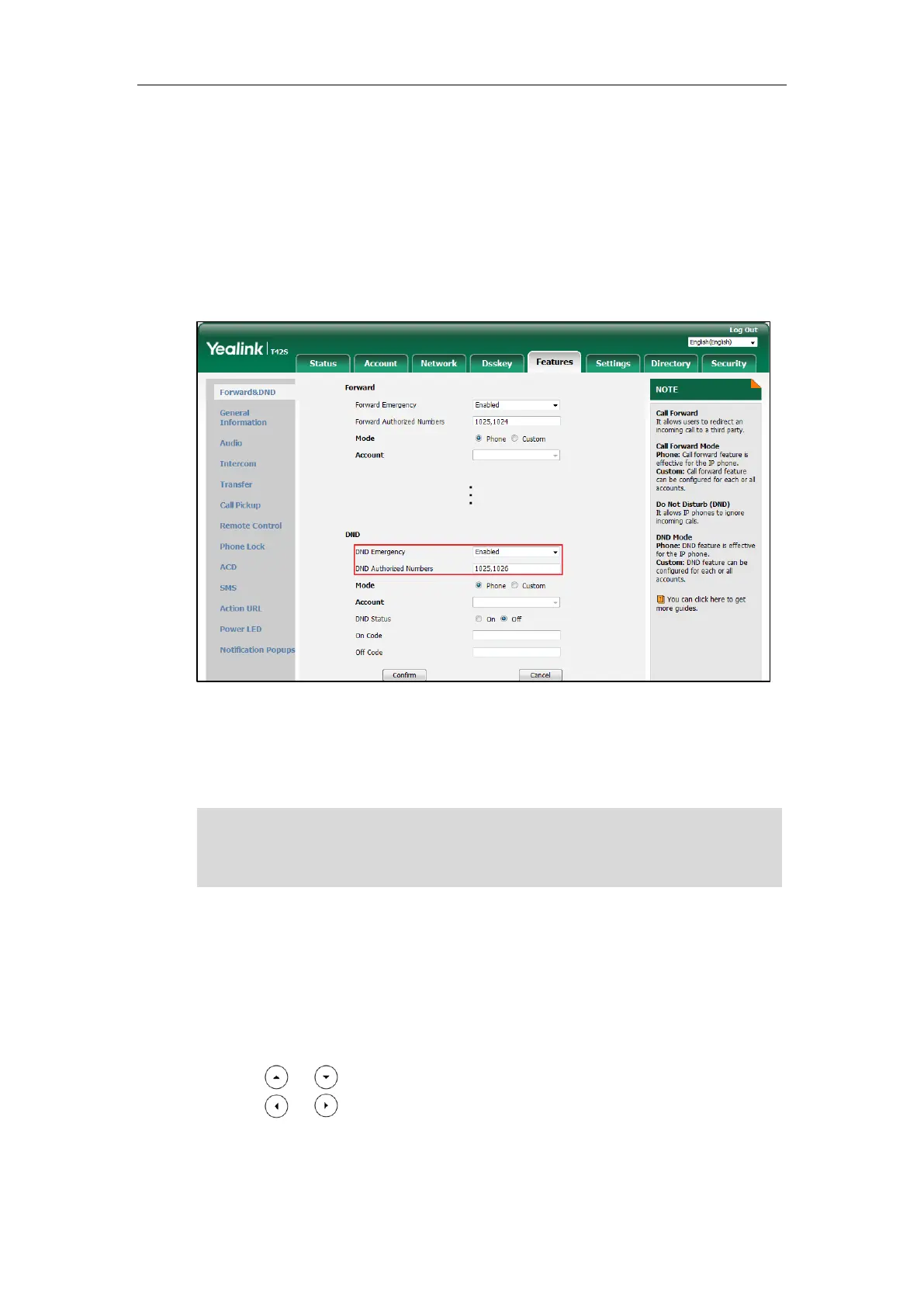Click the Confirm button
924x1307 pixels.
(404, 675)
